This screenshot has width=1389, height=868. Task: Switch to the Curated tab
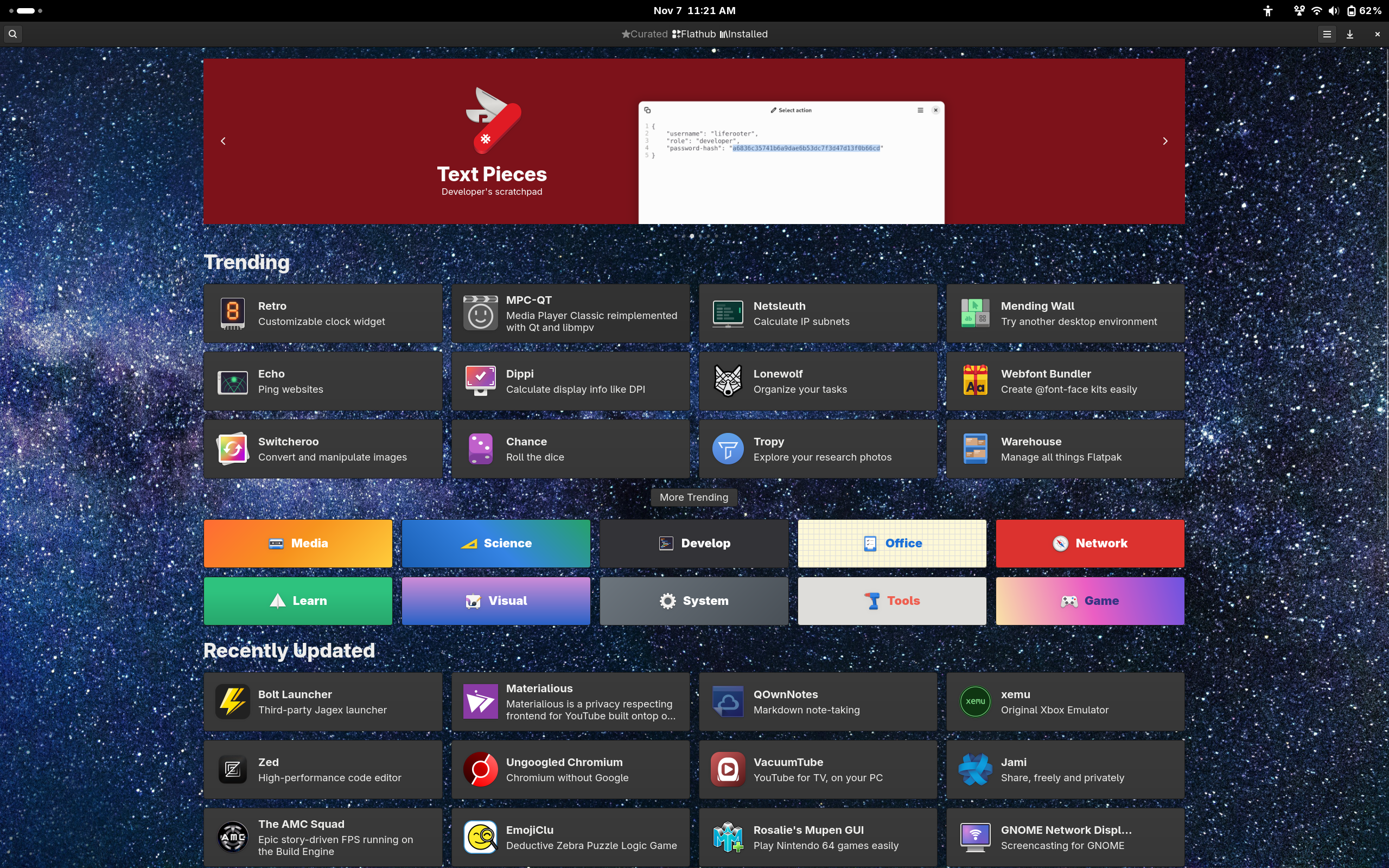tap(644, 34)
